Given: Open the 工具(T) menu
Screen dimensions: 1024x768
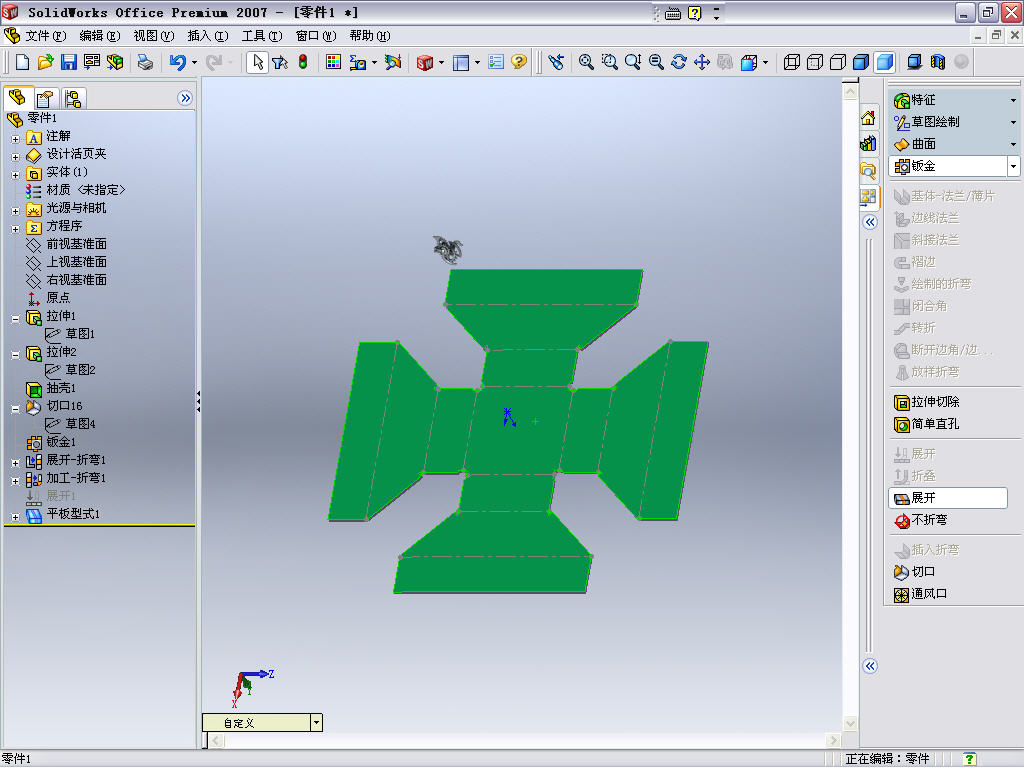Looking at the screenshot, I should pyautogui.click(x=262, y=35).
